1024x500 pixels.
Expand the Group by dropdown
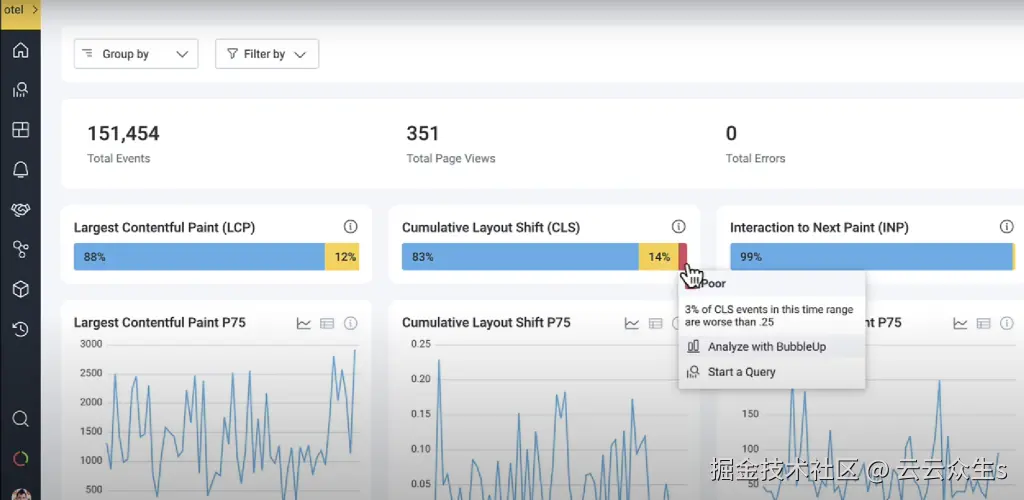pos(136,54)
